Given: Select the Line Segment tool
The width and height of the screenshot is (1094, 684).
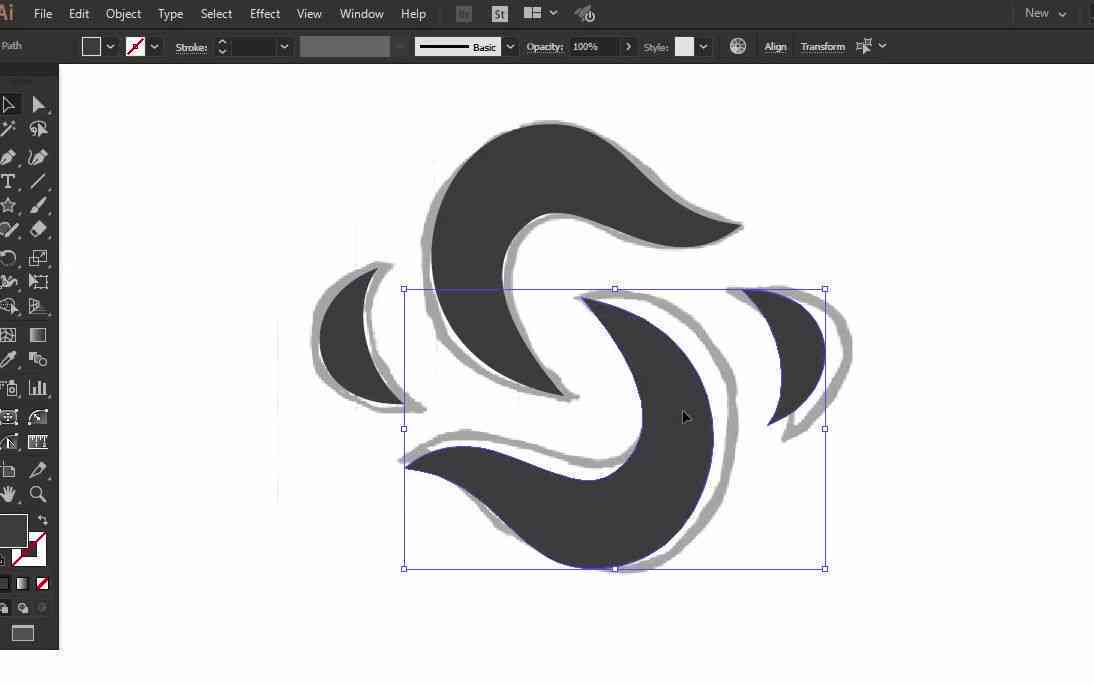Looking at the screenshot, I should tap(38, 181).
